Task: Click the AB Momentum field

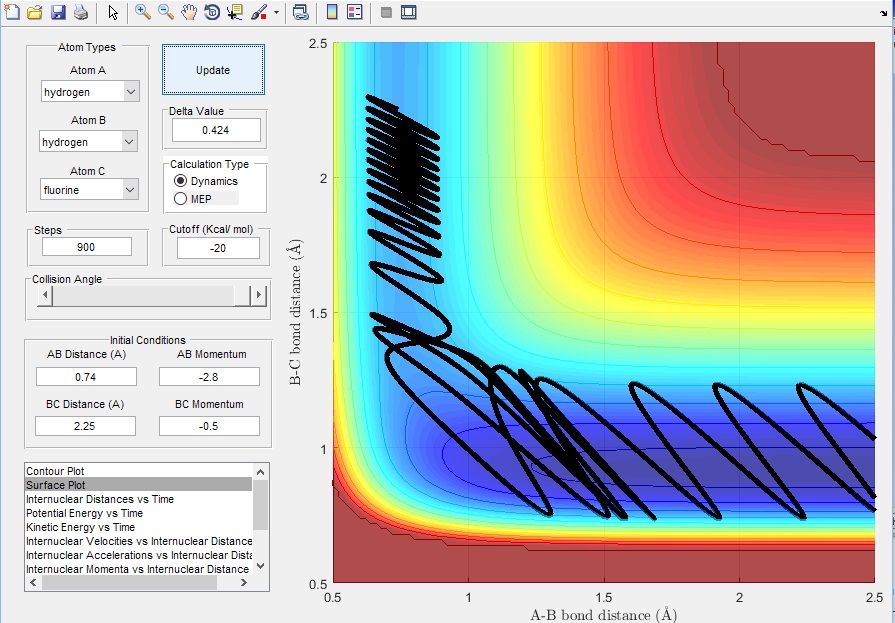Action: (x=209, y=377)
